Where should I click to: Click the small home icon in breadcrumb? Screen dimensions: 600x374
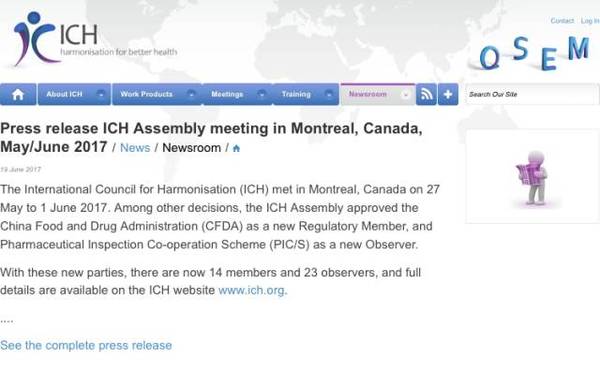(x=236, y=149)
